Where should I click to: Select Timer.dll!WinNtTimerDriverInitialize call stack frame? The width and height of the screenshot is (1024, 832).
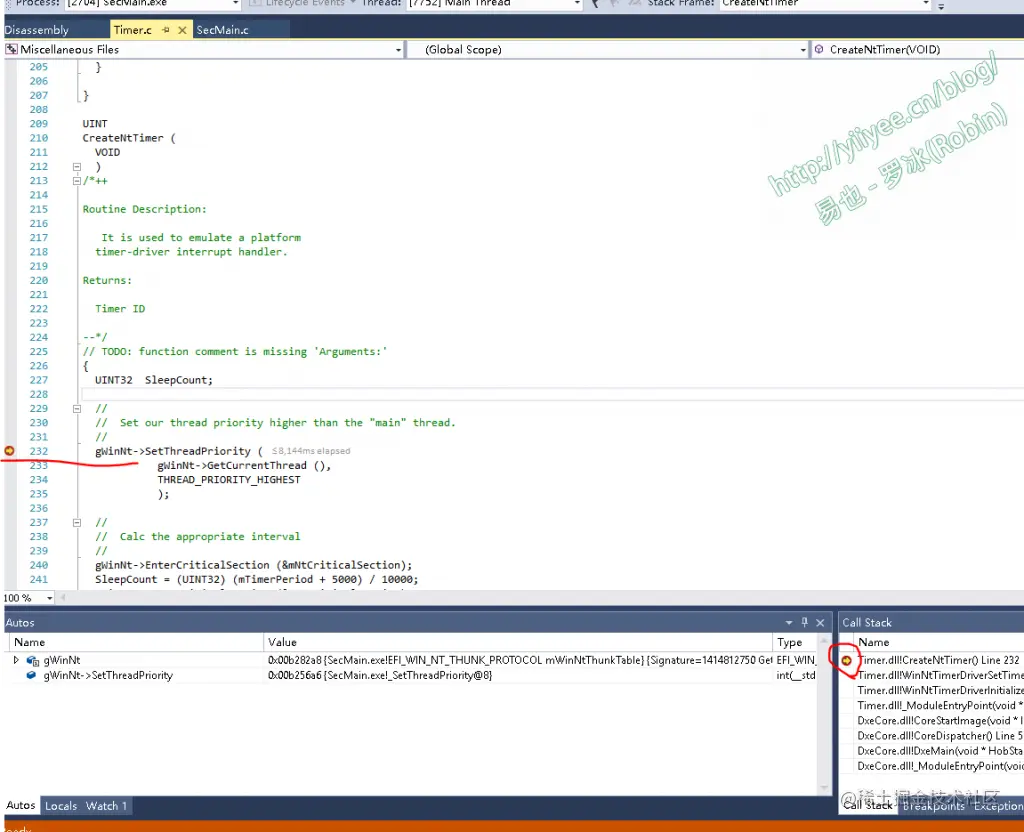coord(940,690)
